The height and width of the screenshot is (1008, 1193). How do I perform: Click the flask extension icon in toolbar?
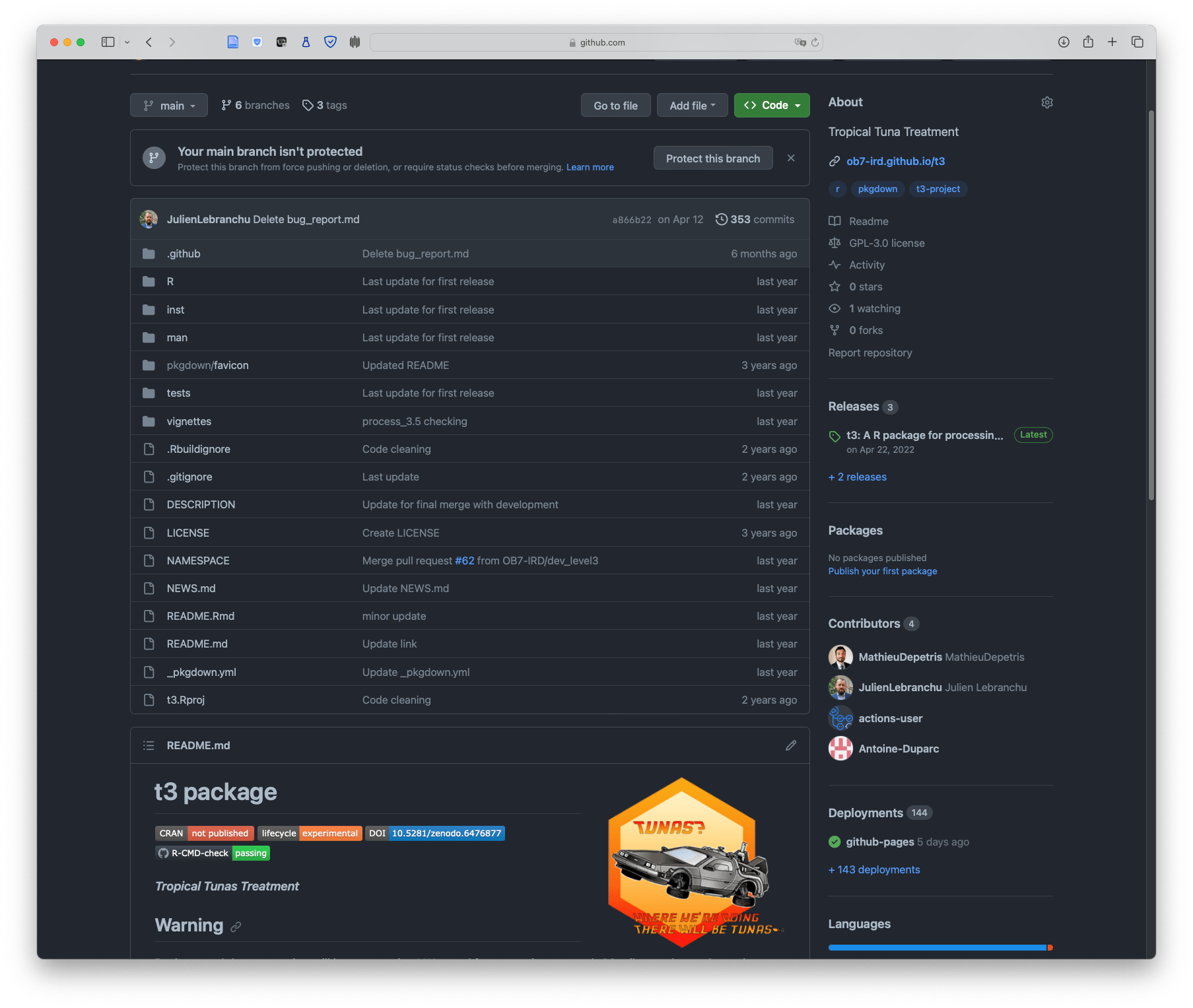point(306,42)
